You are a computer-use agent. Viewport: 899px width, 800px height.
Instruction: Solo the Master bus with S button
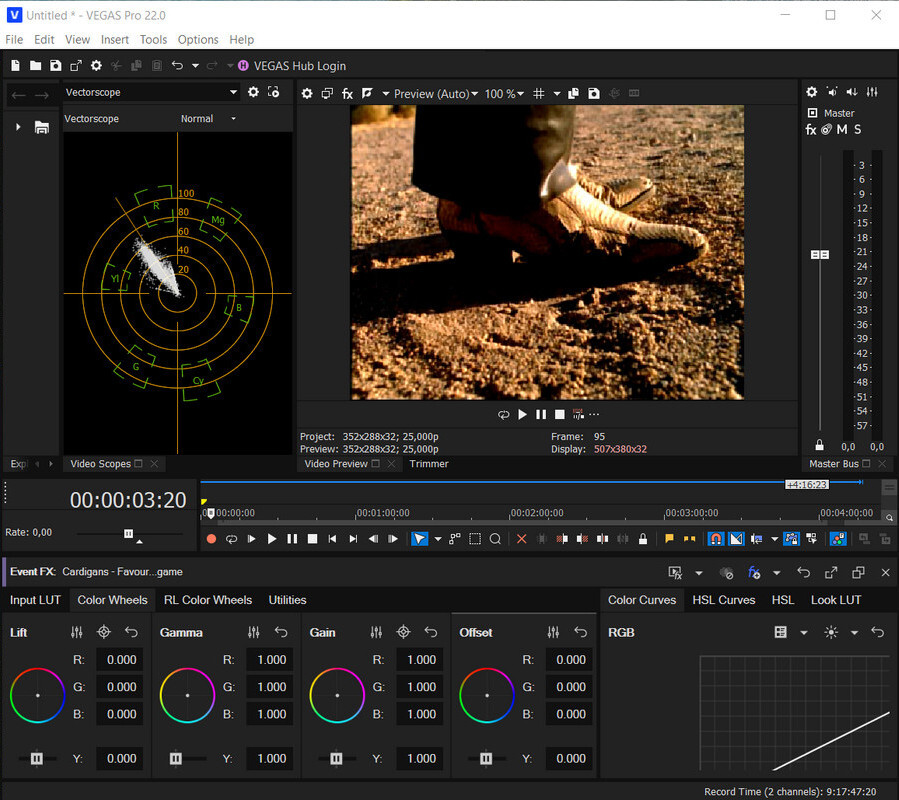tap(858, 130)
